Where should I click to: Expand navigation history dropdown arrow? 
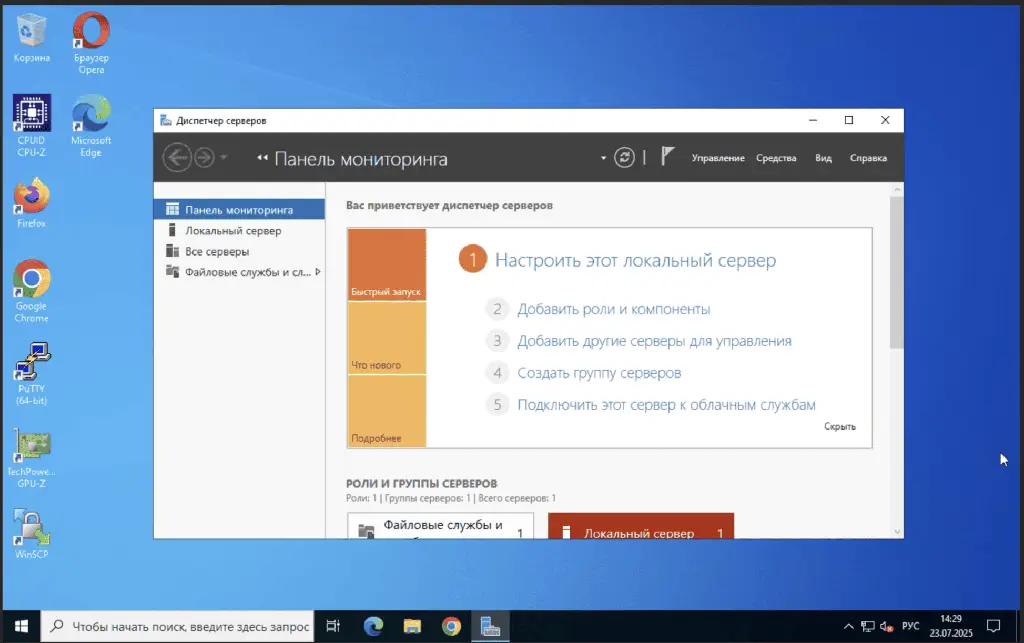click(x=224, y=158)
